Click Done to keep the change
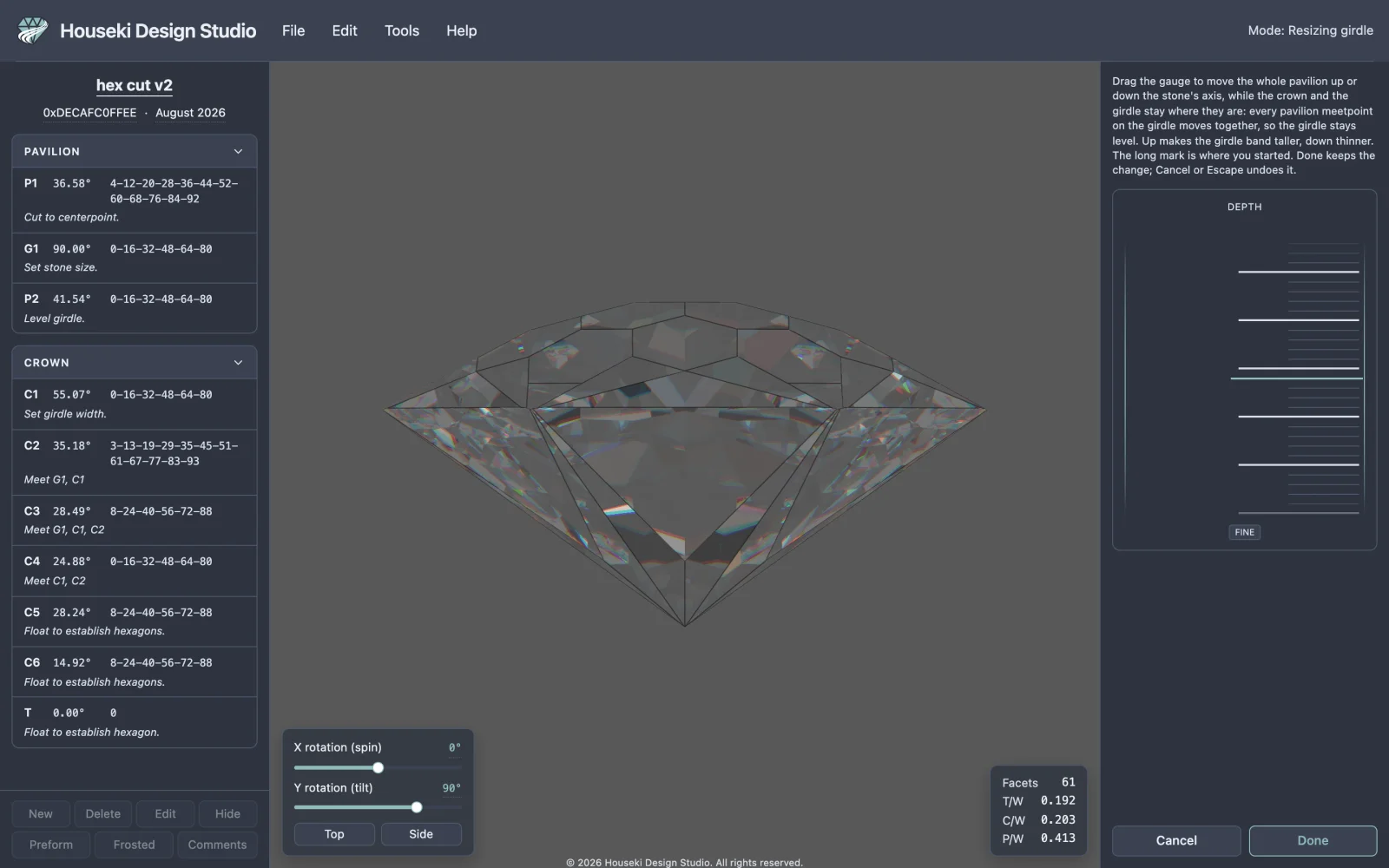 1313,840
